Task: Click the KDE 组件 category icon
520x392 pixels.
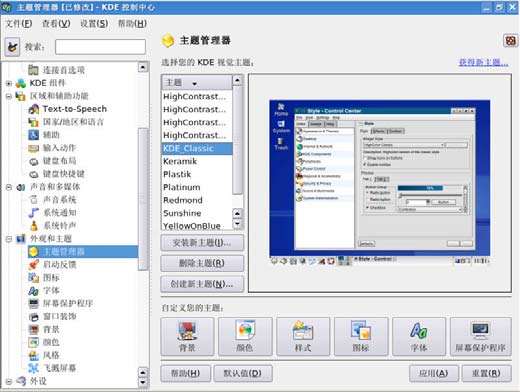Action: coord(21,83)
